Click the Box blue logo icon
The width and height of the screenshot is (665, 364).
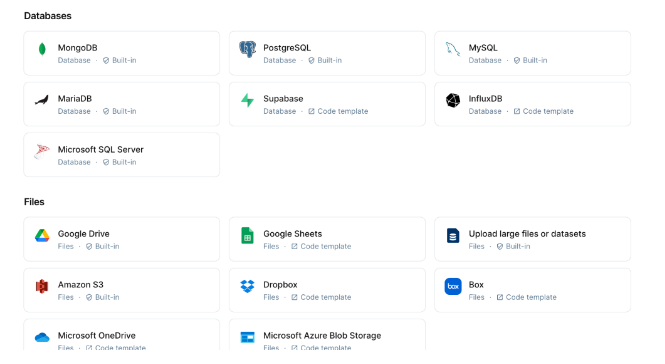[x=453, y=286]
